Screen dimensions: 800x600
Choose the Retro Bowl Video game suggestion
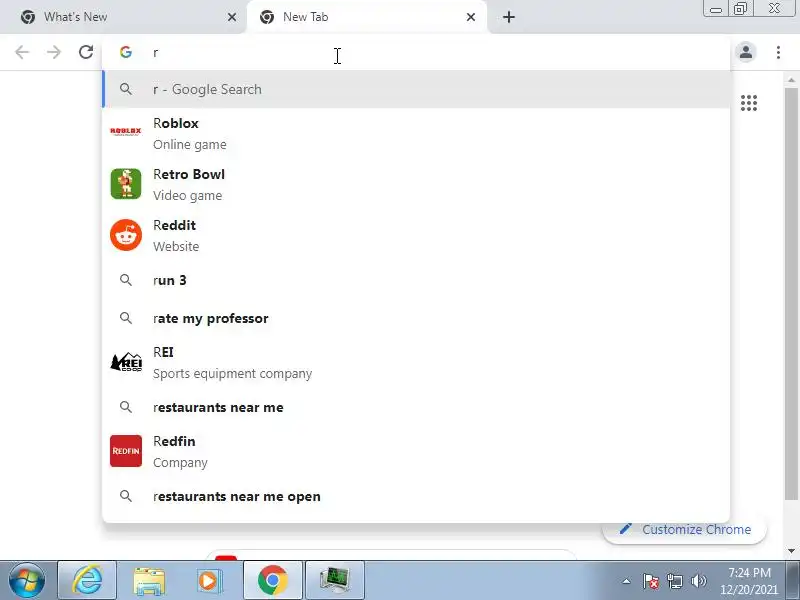point(416,185)
